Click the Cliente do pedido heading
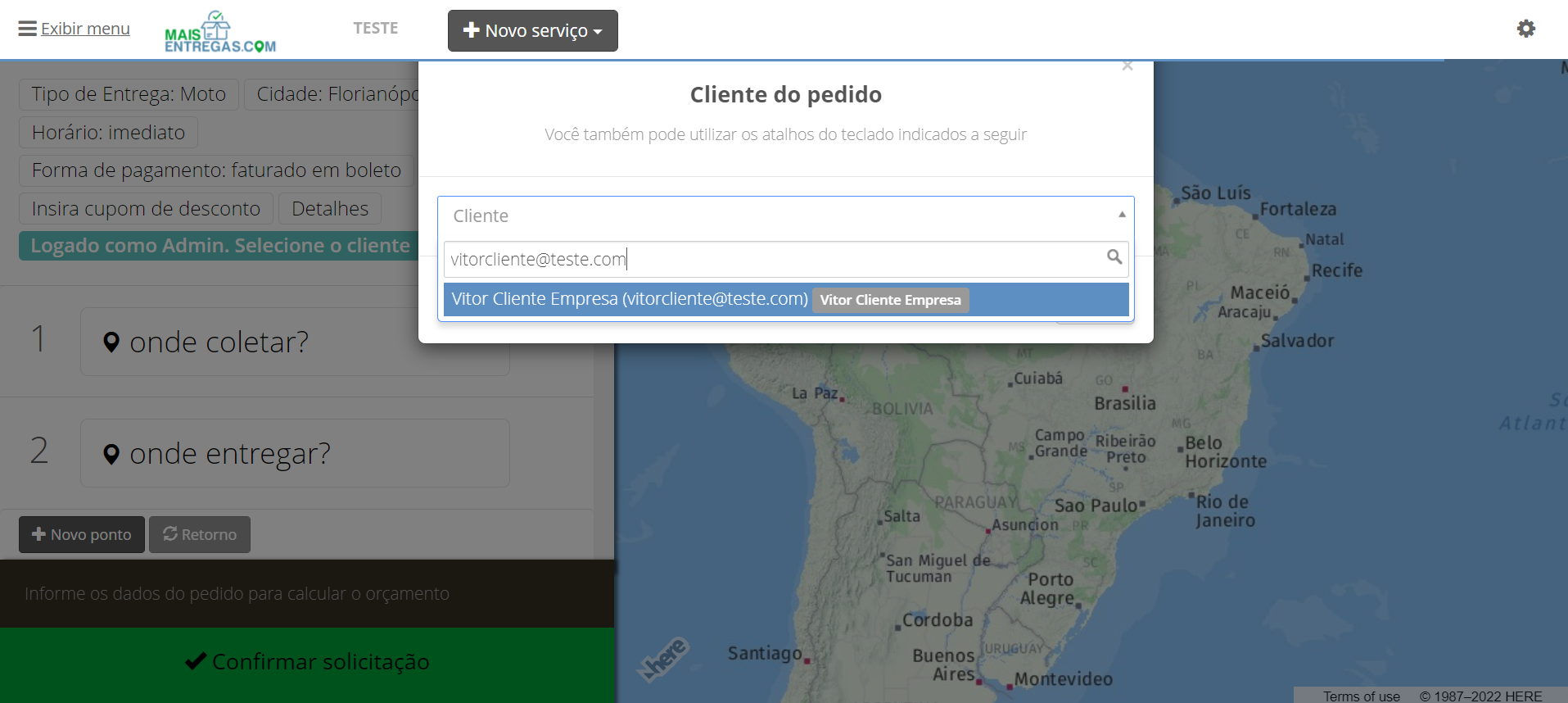This screenshot has width=1568, height=703. coord(786,95)
